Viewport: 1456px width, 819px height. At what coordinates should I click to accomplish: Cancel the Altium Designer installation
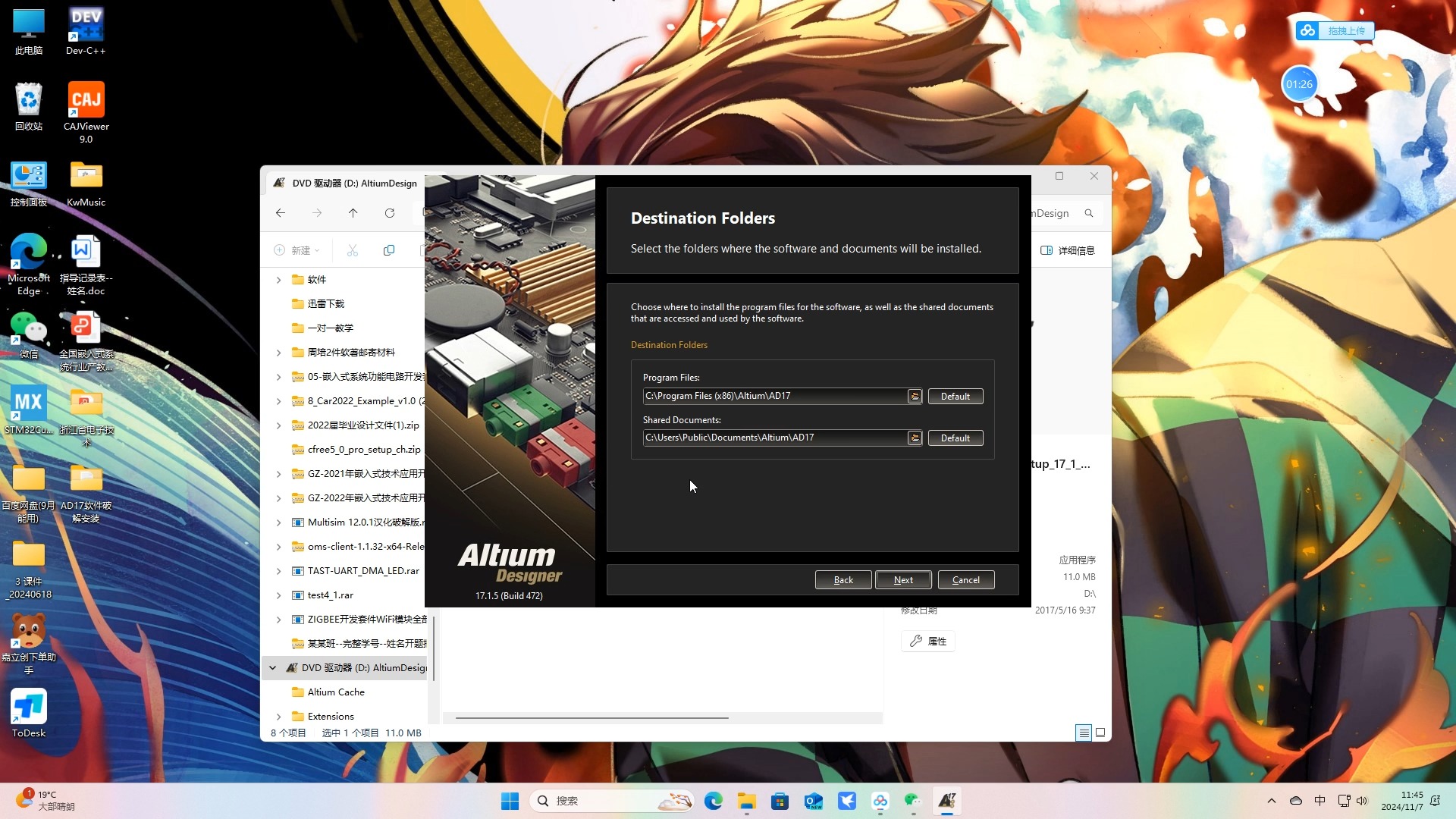coord(966,580)
